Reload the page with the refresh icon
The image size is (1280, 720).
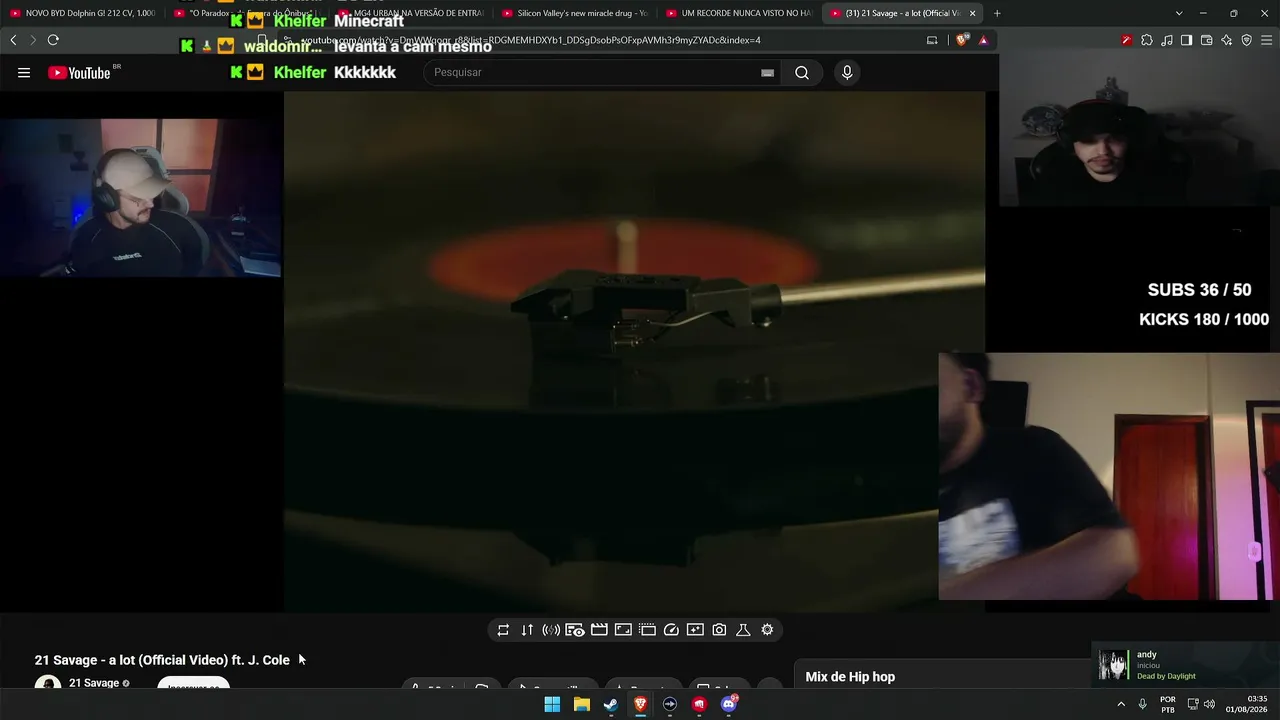53,40
